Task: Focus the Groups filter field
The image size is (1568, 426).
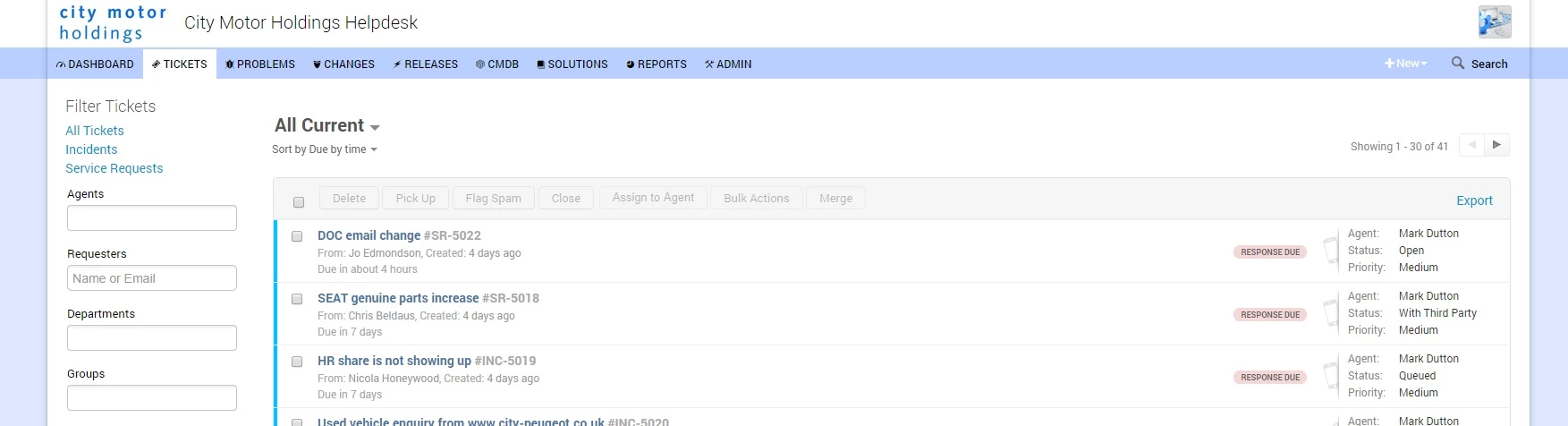Action: click(x=152, y=397)
